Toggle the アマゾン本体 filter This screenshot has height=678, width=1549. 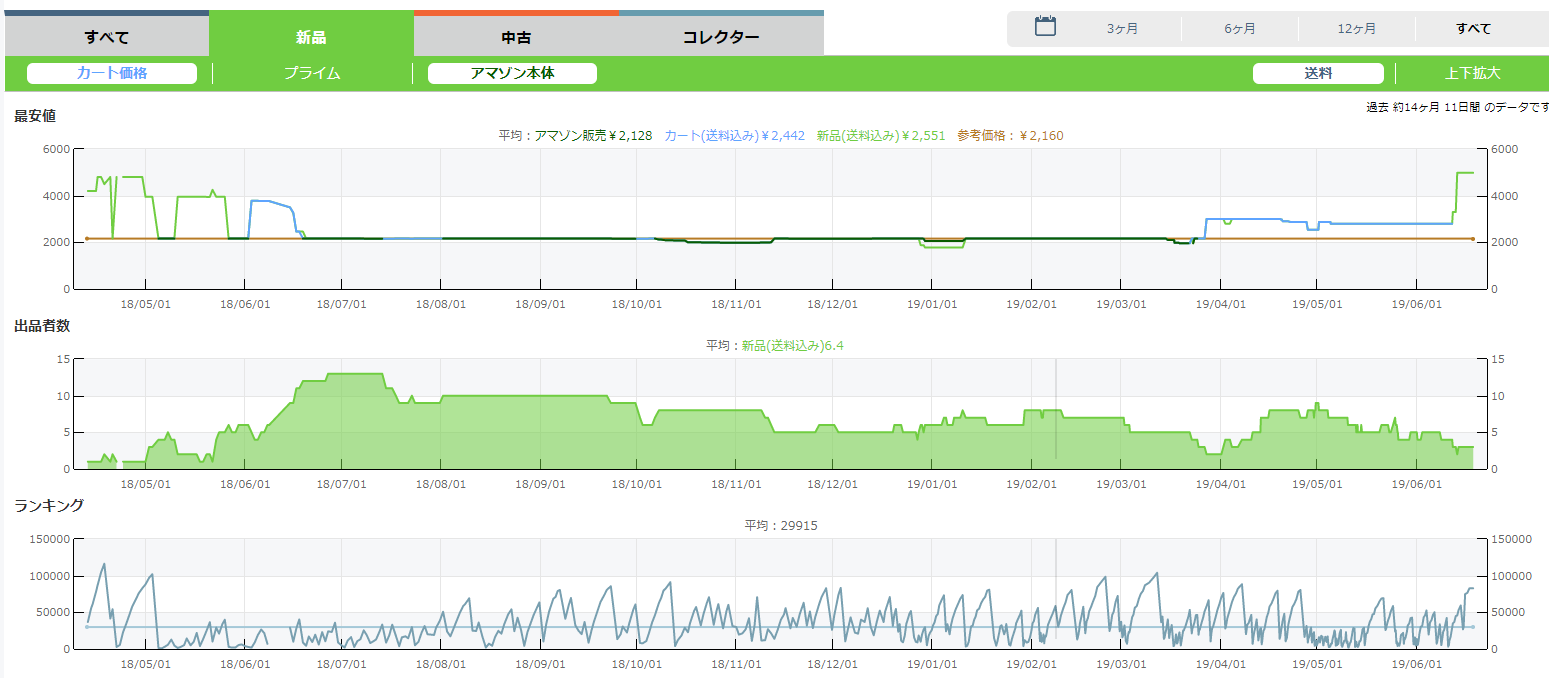(512, 73)
